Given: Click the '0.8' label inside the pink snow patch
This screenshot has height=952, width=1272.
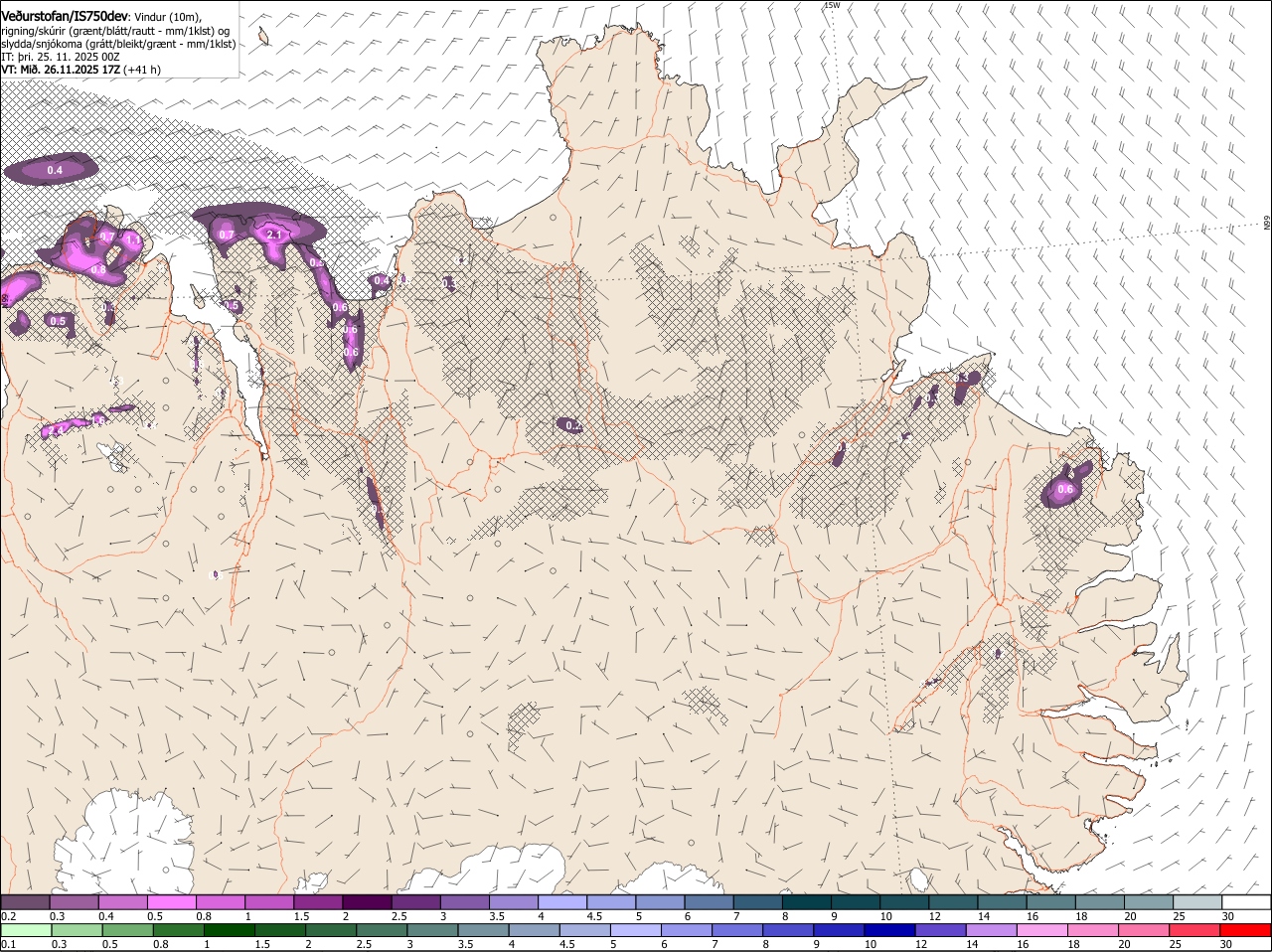Looking at the screenshot, I should tap(98, 269).
